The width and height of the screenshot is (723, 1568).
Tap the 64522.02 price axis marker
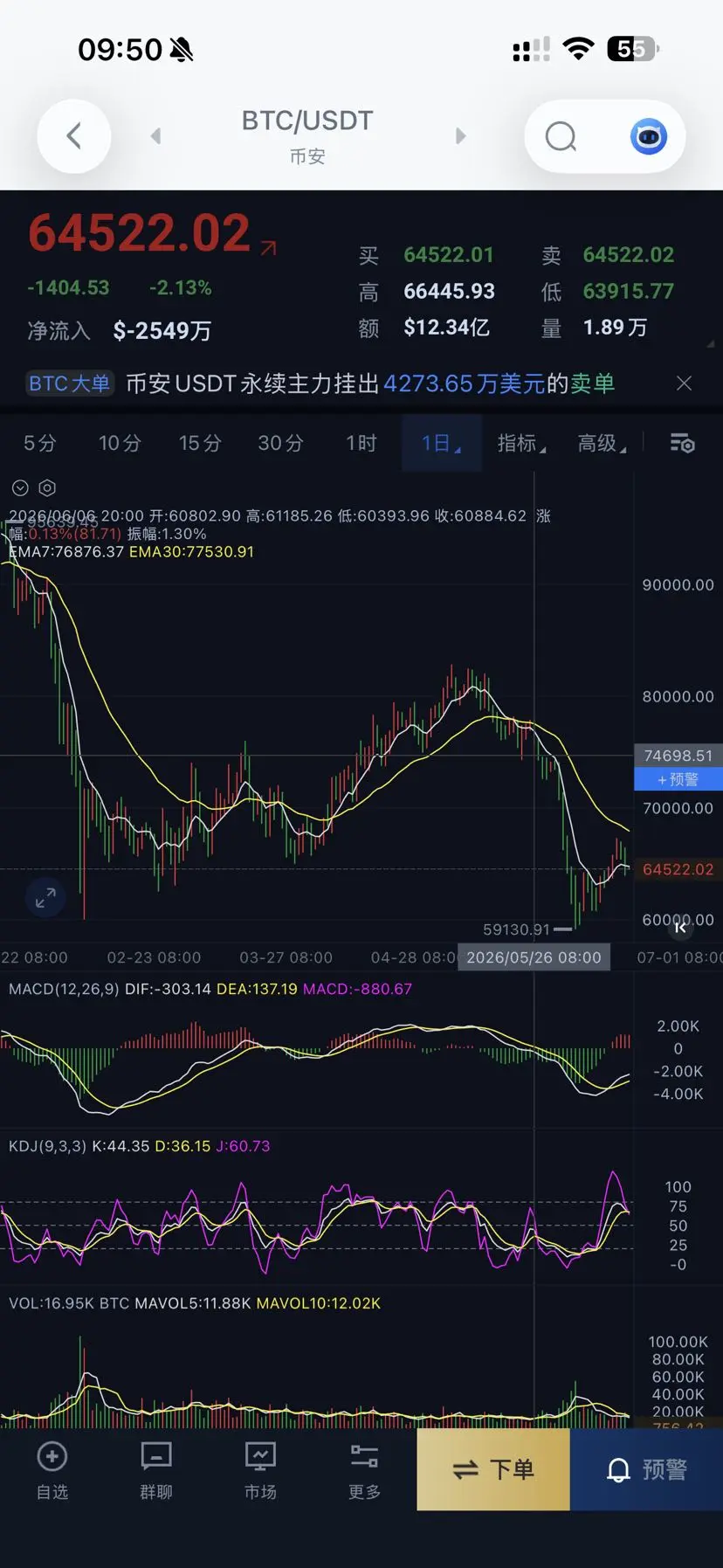point(678,869)
